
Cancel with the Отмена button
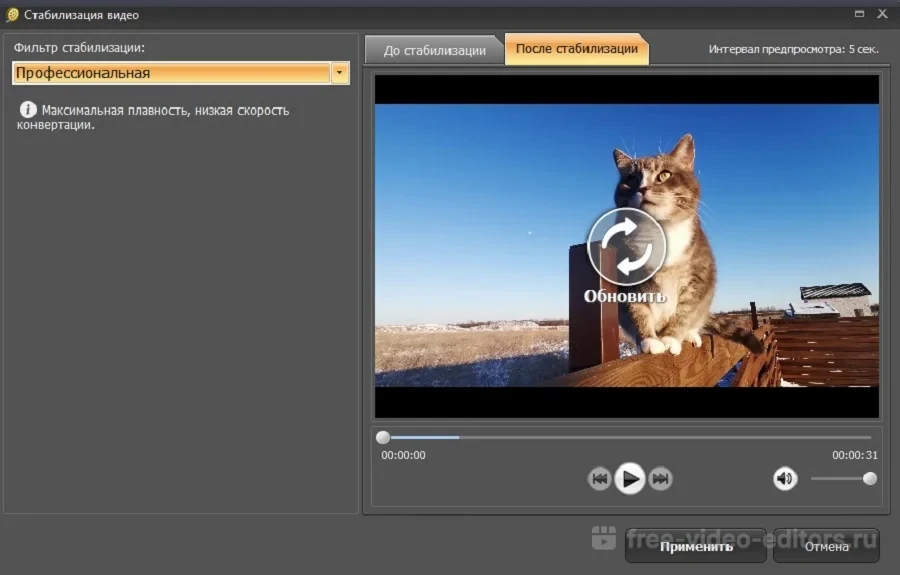point(827,546)
